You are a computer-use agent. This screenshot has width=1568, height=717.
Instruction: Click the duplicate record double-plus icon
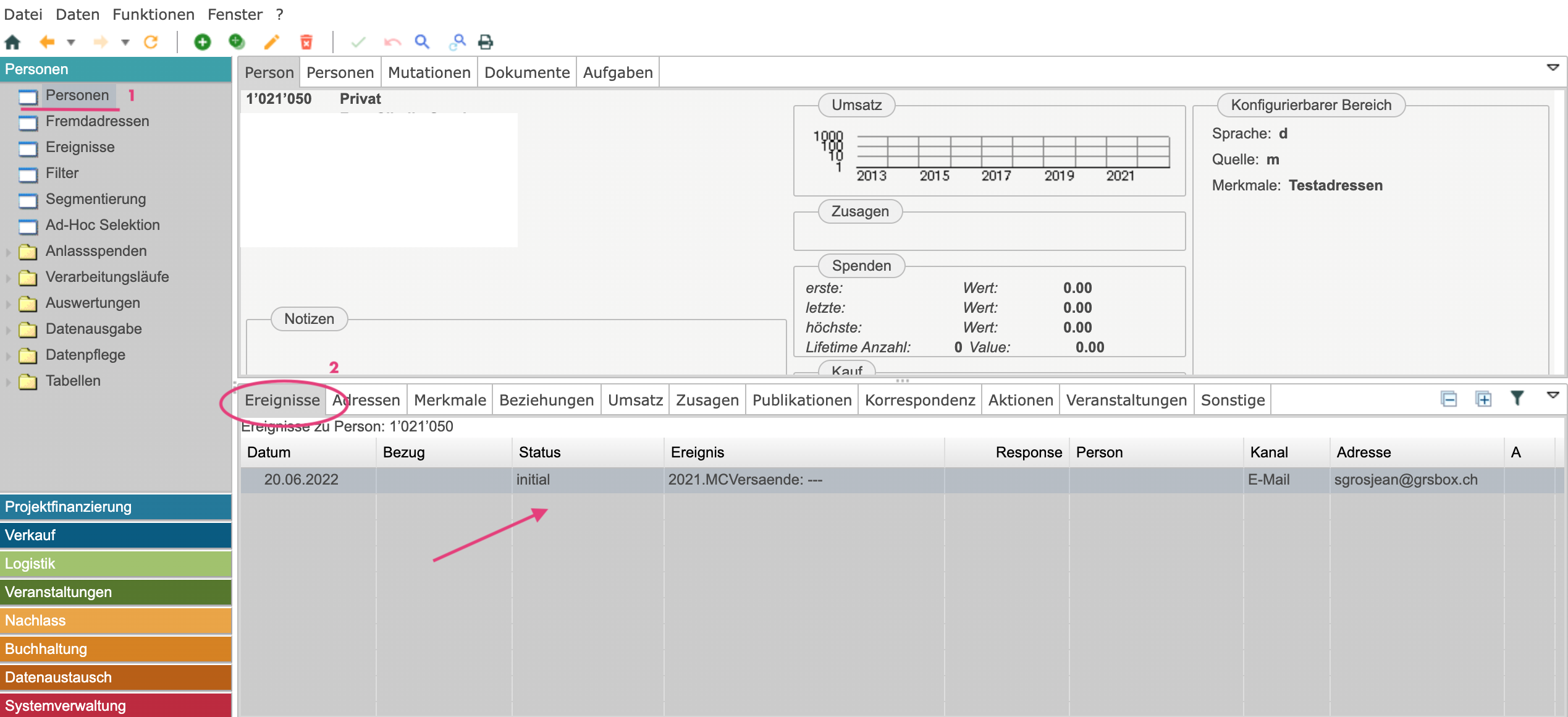(x=237, y=42)
